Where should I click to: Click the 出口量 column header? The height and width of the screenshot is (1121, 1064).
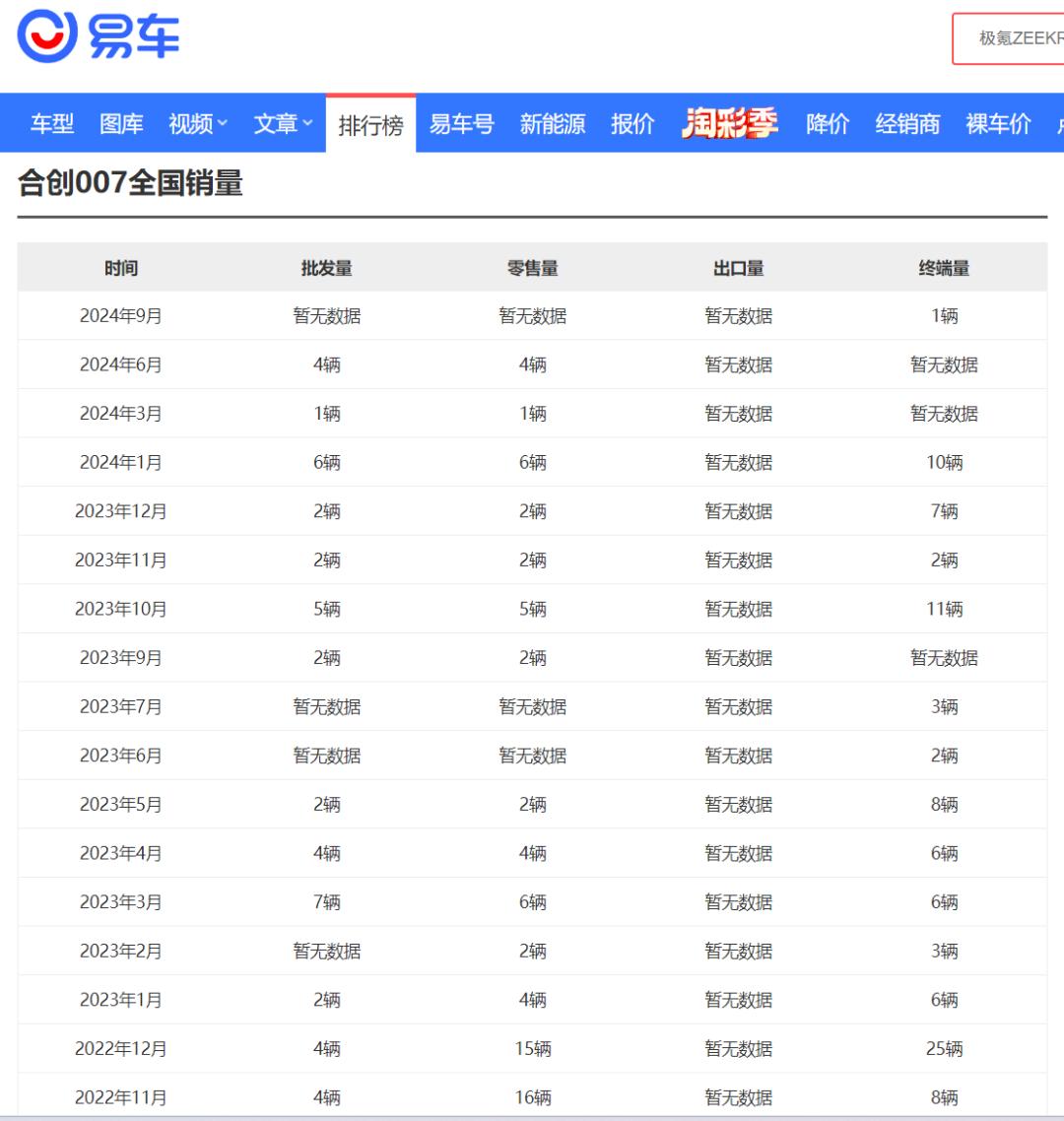739,268
